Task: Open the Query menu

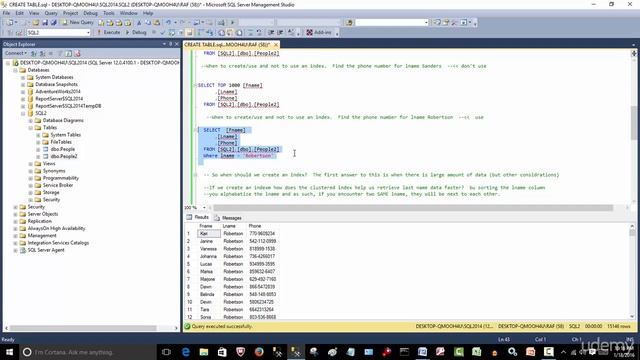Action: pos(51,13)
